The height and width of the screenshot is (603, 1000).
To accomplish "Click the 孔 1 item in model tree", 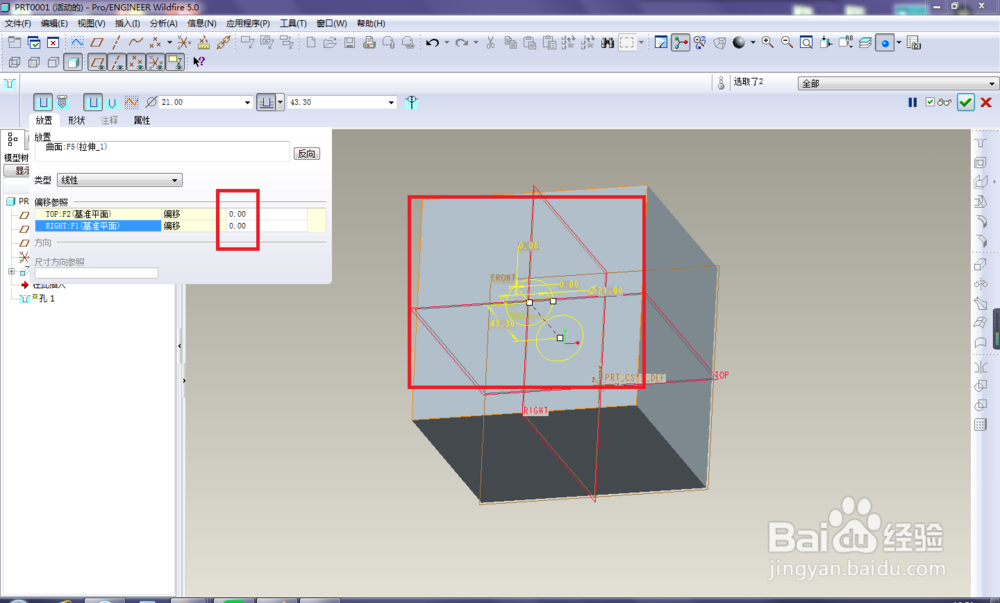I will pyautogui.click(x=46, y=298).
